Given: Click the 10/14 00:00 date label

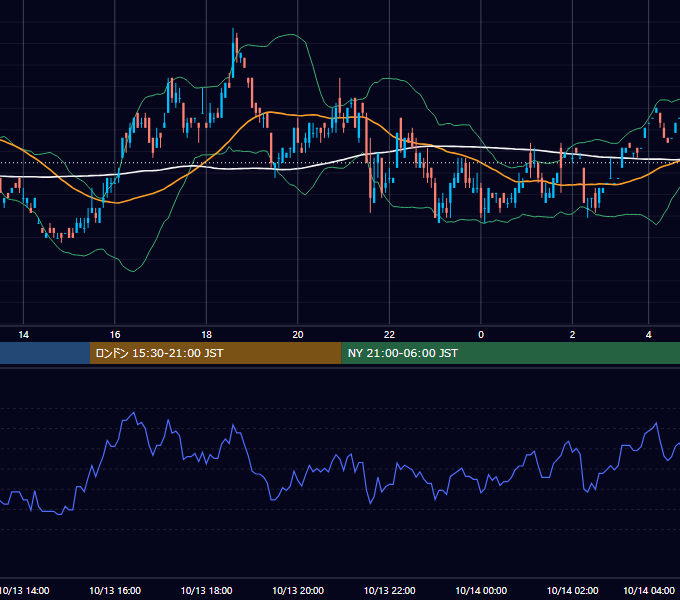Looking at the screenshot, I should tap(481, 590).
